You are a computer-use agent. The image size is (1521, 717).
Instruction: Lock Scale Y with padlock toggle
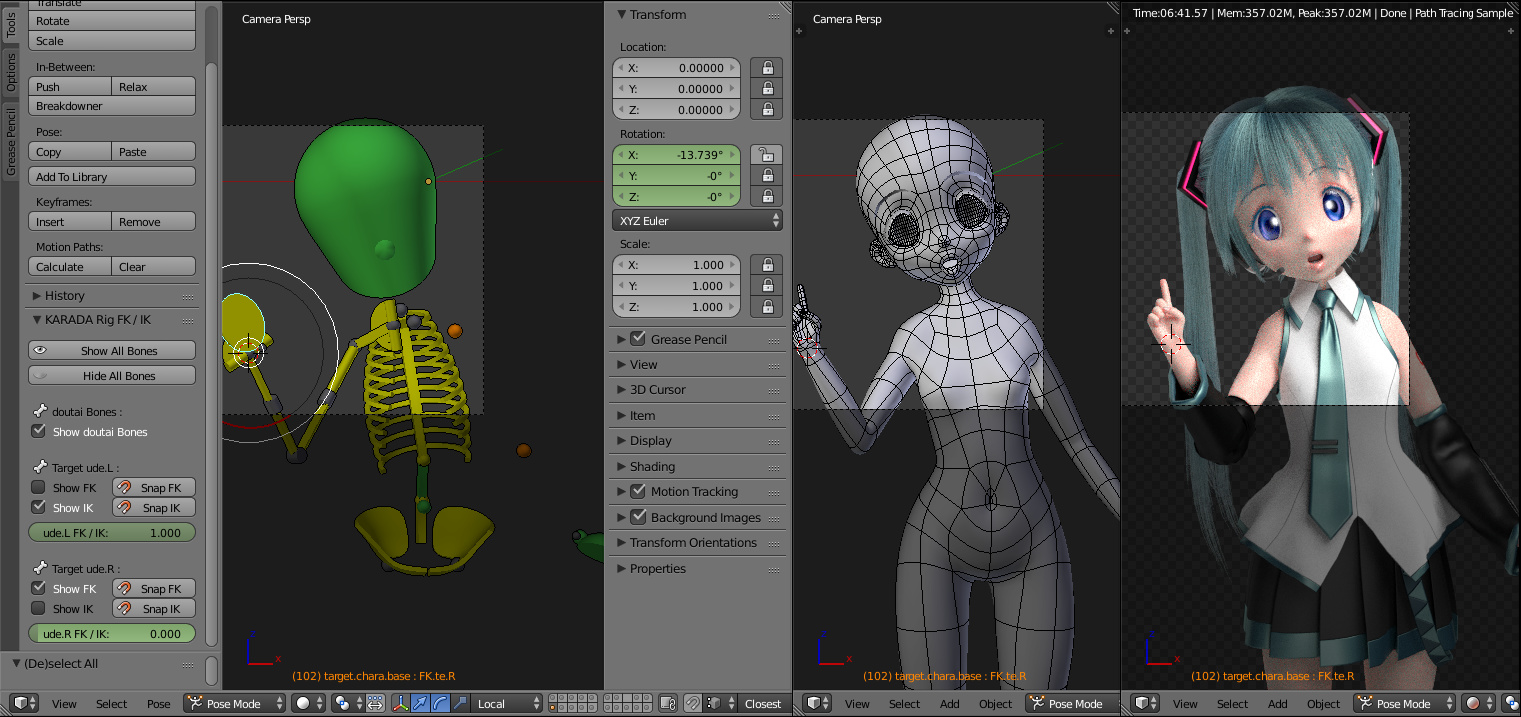tap(767, 286)
